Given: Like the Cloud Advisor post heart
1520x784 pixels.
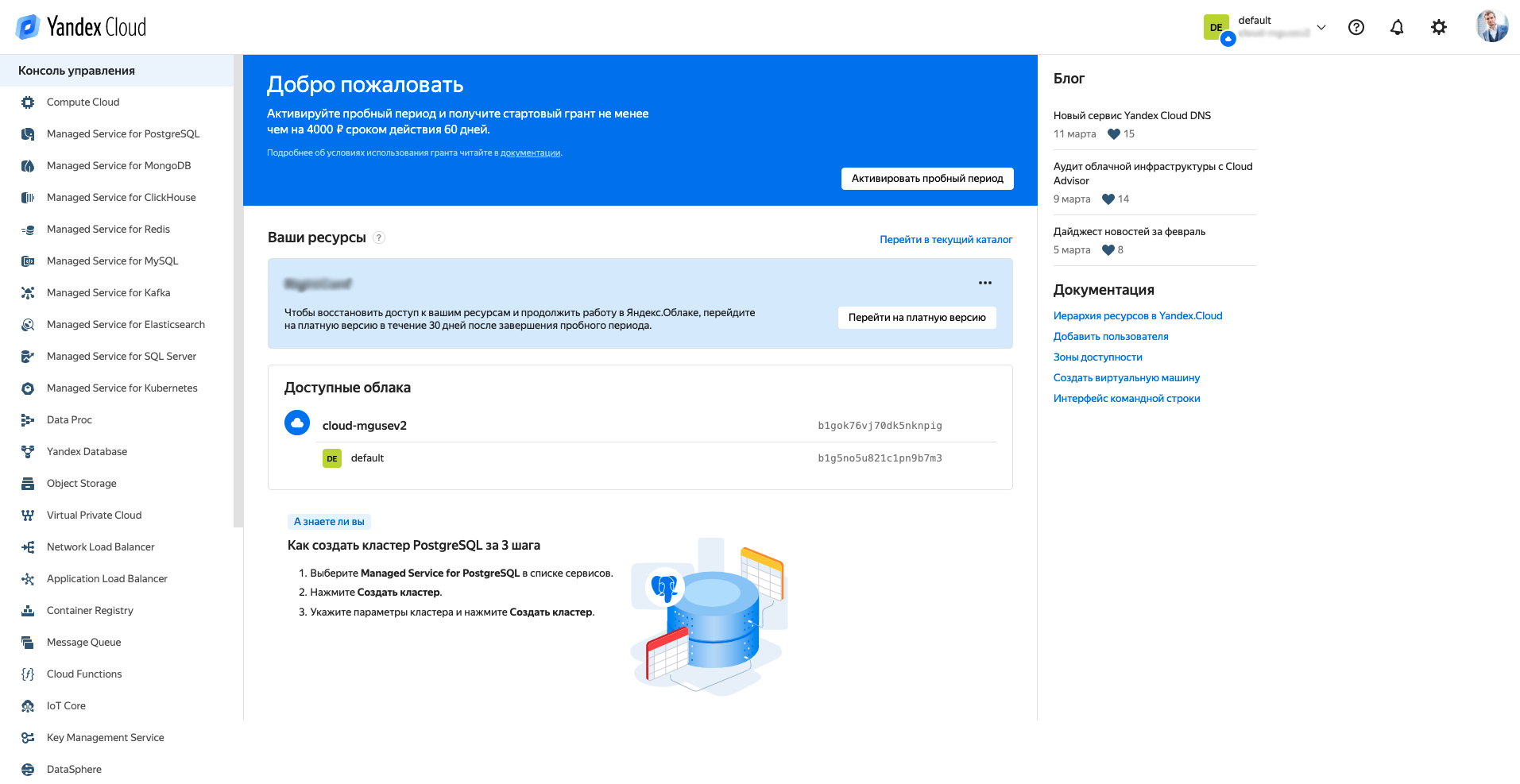Looking at the screenshot, I should point(1108,199).
